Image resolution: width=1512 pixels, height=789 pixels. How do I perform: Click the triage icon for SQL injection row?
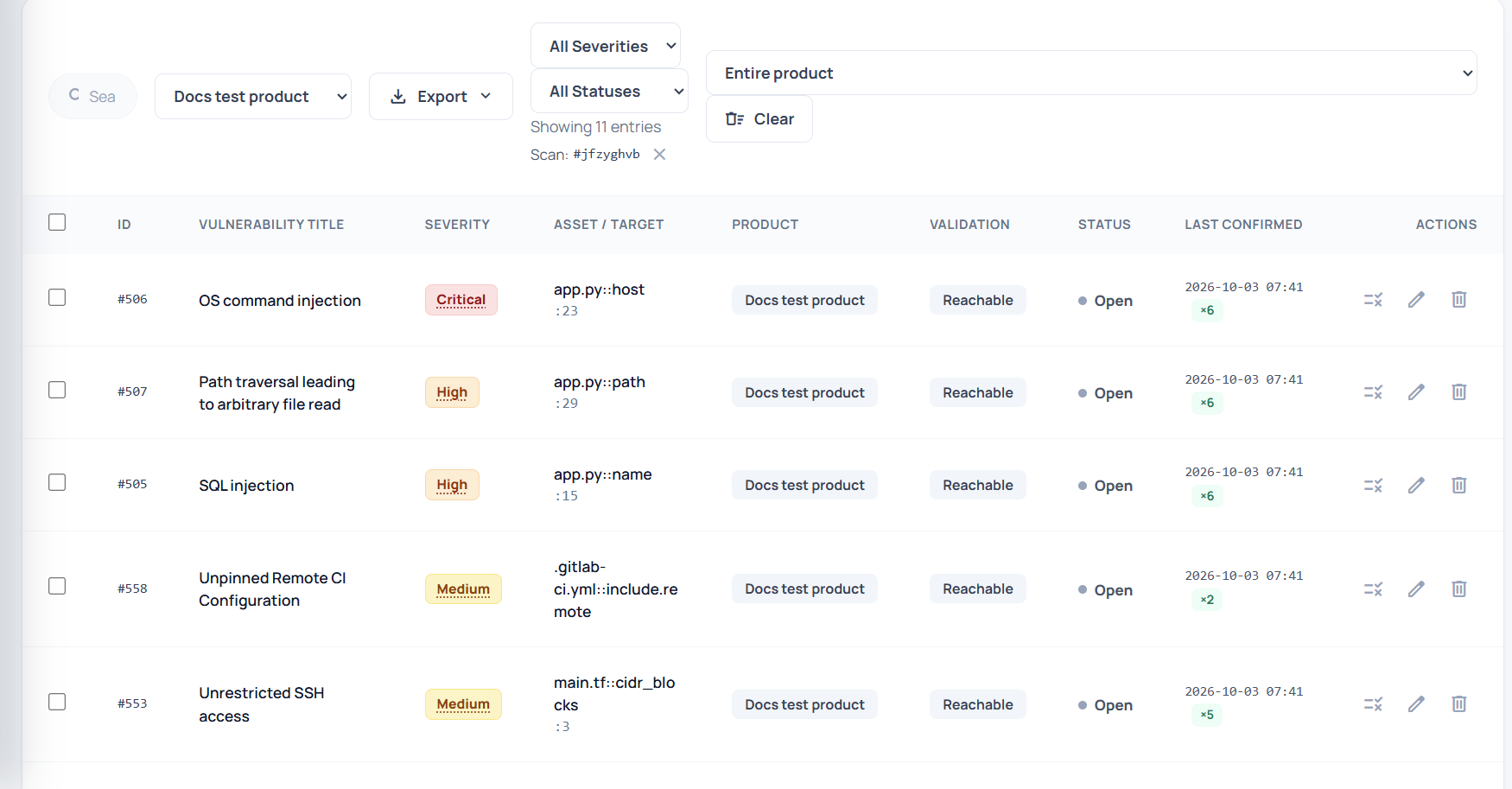point(1373,486)
